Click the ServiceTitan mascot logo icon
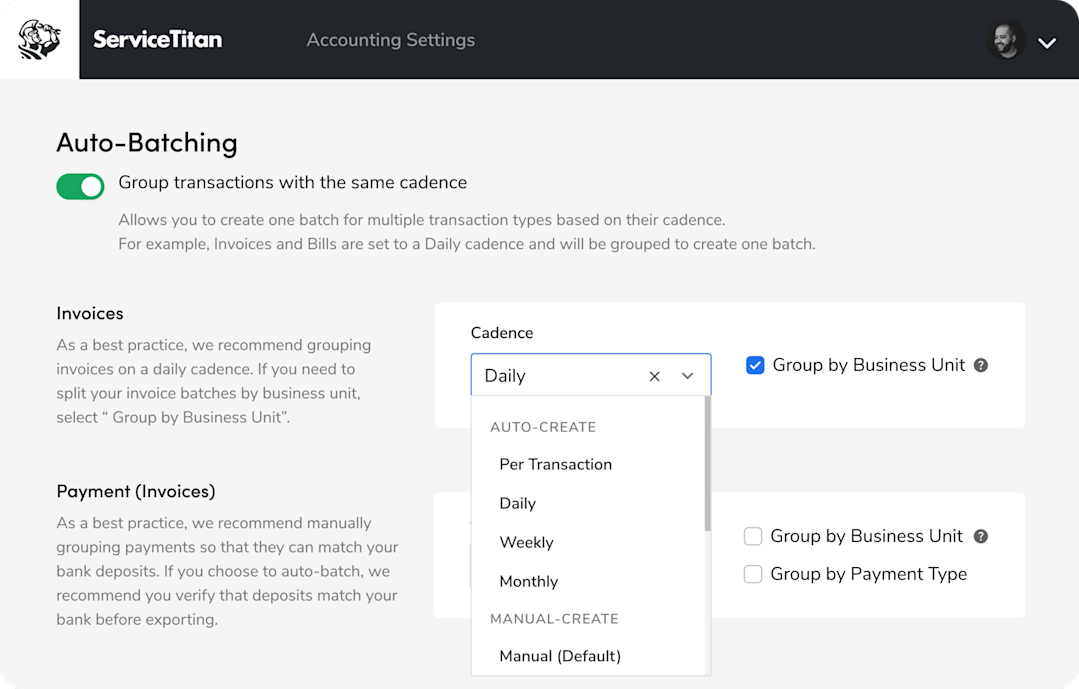The width and height of the screenshot is (1079, 689). pyautogui.click(x=39, y=39)
